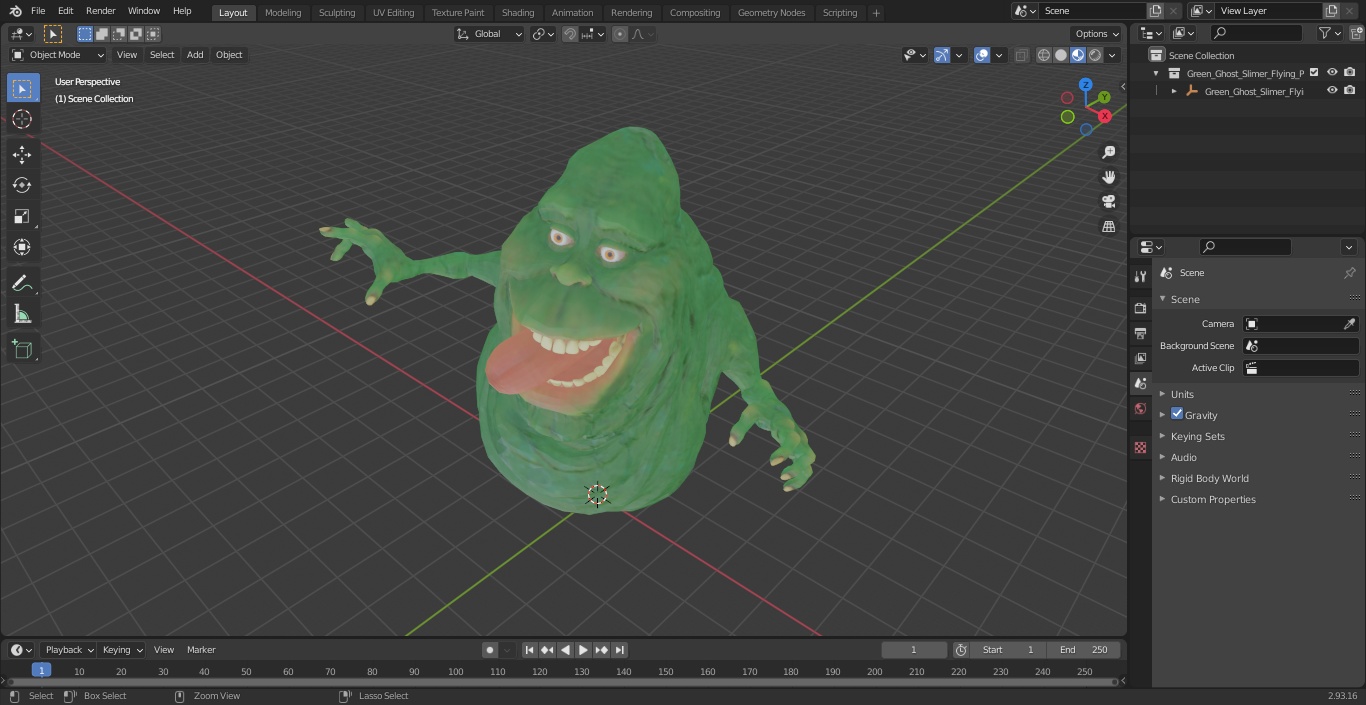This screenshot has height=705, width=1366.
Task: Click the End frame 250 field
Action: [x=1084, y=650]
